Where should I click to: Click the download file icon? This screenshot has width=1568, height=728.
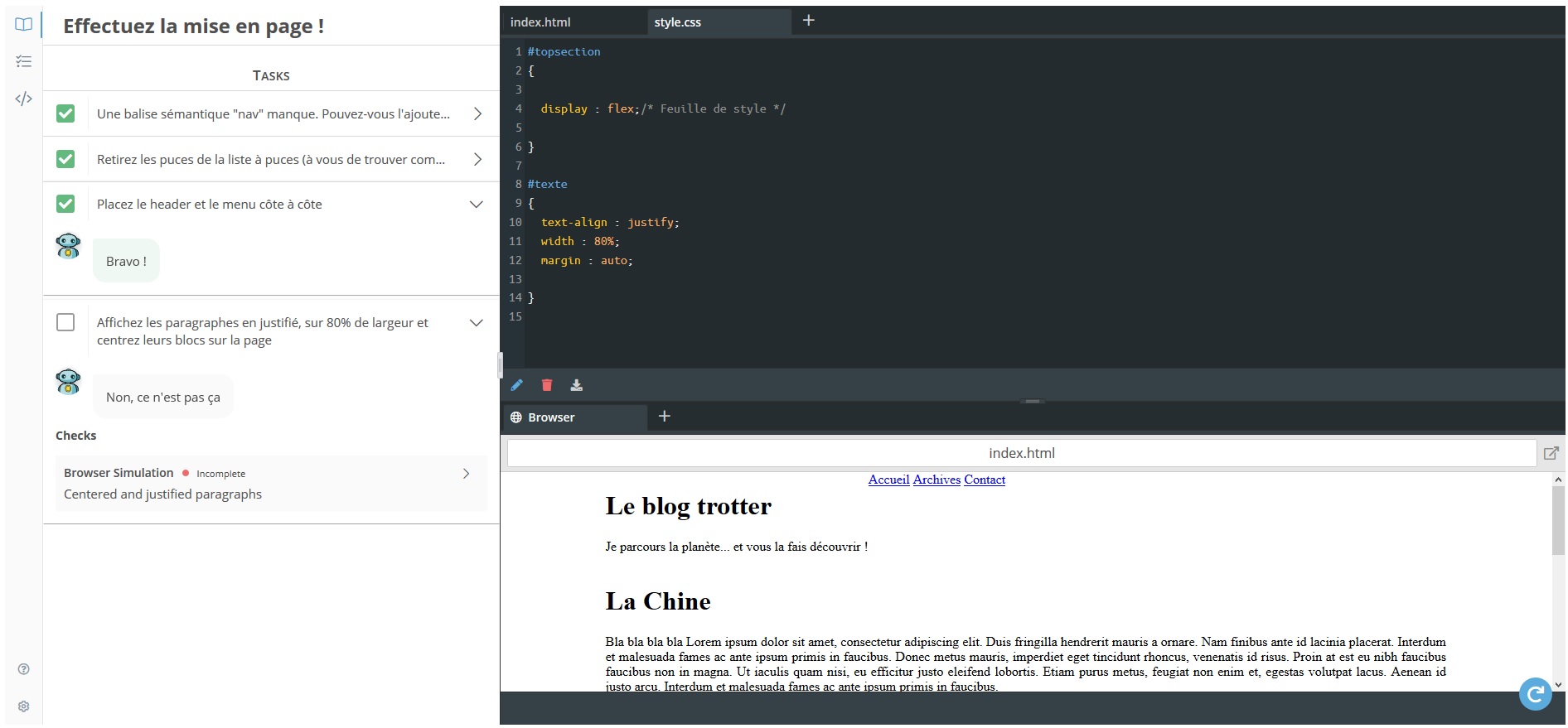(x=577, y=385)
